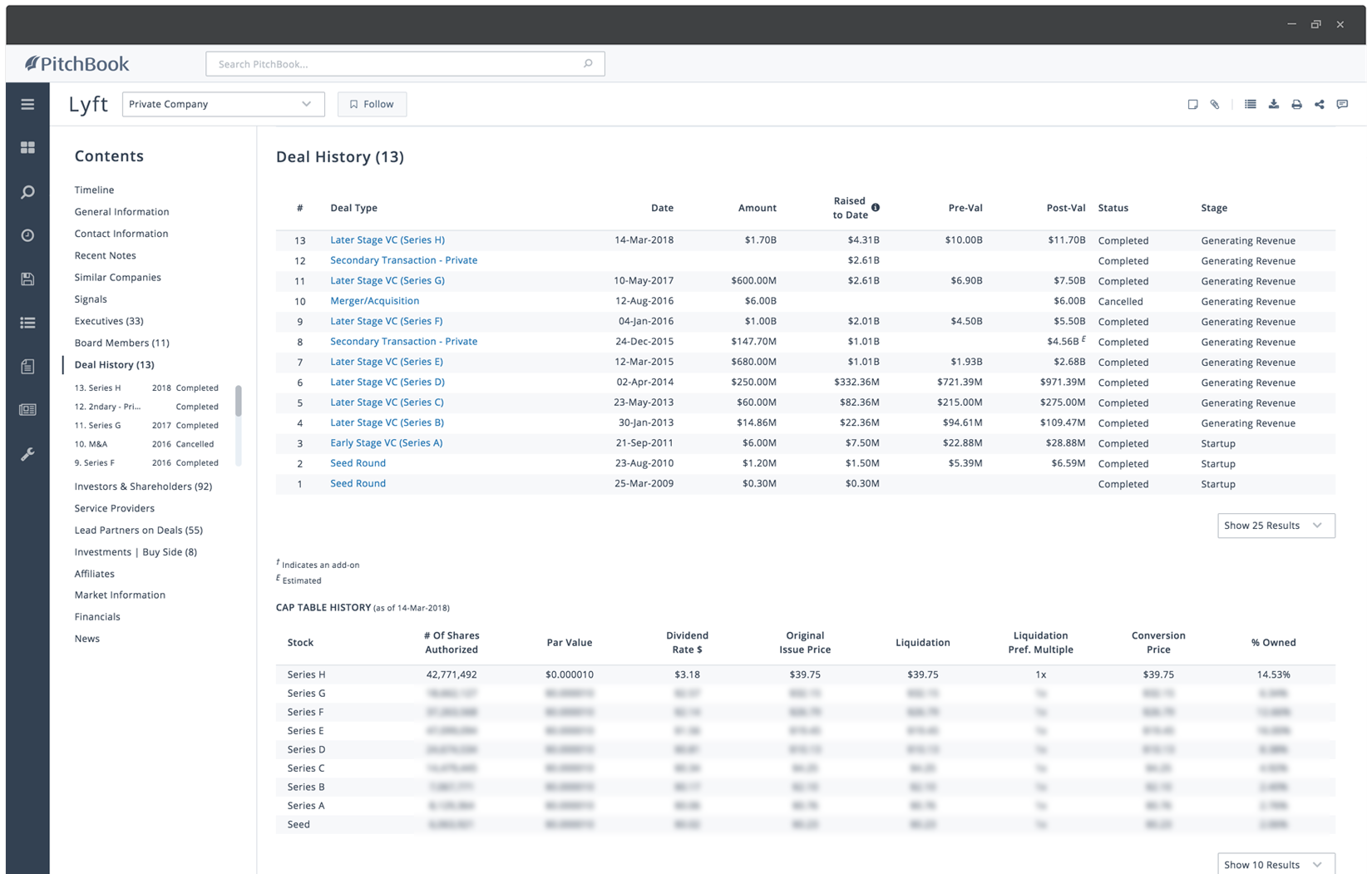Open the Show 10 Results dropdown

pyautogui.click(x=1276, y=864)
